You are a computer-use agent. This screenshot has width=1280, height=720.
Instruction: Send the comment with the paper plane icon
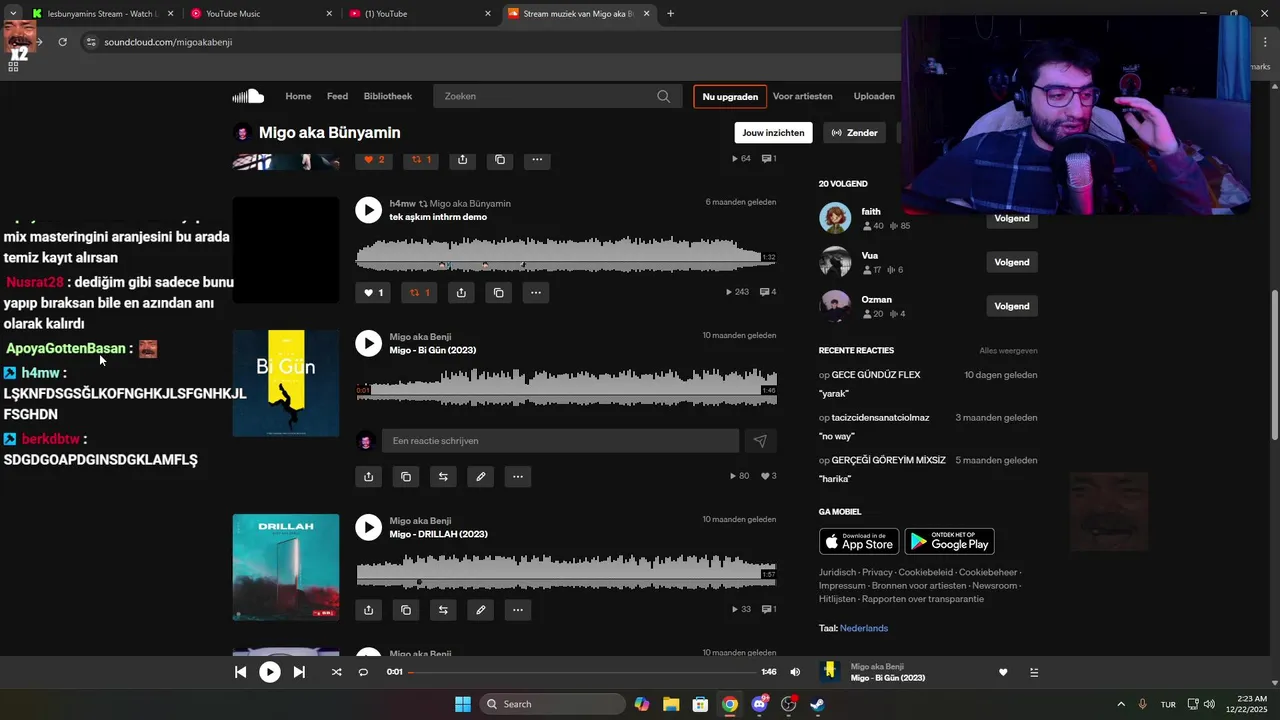(x=760, y=441)
